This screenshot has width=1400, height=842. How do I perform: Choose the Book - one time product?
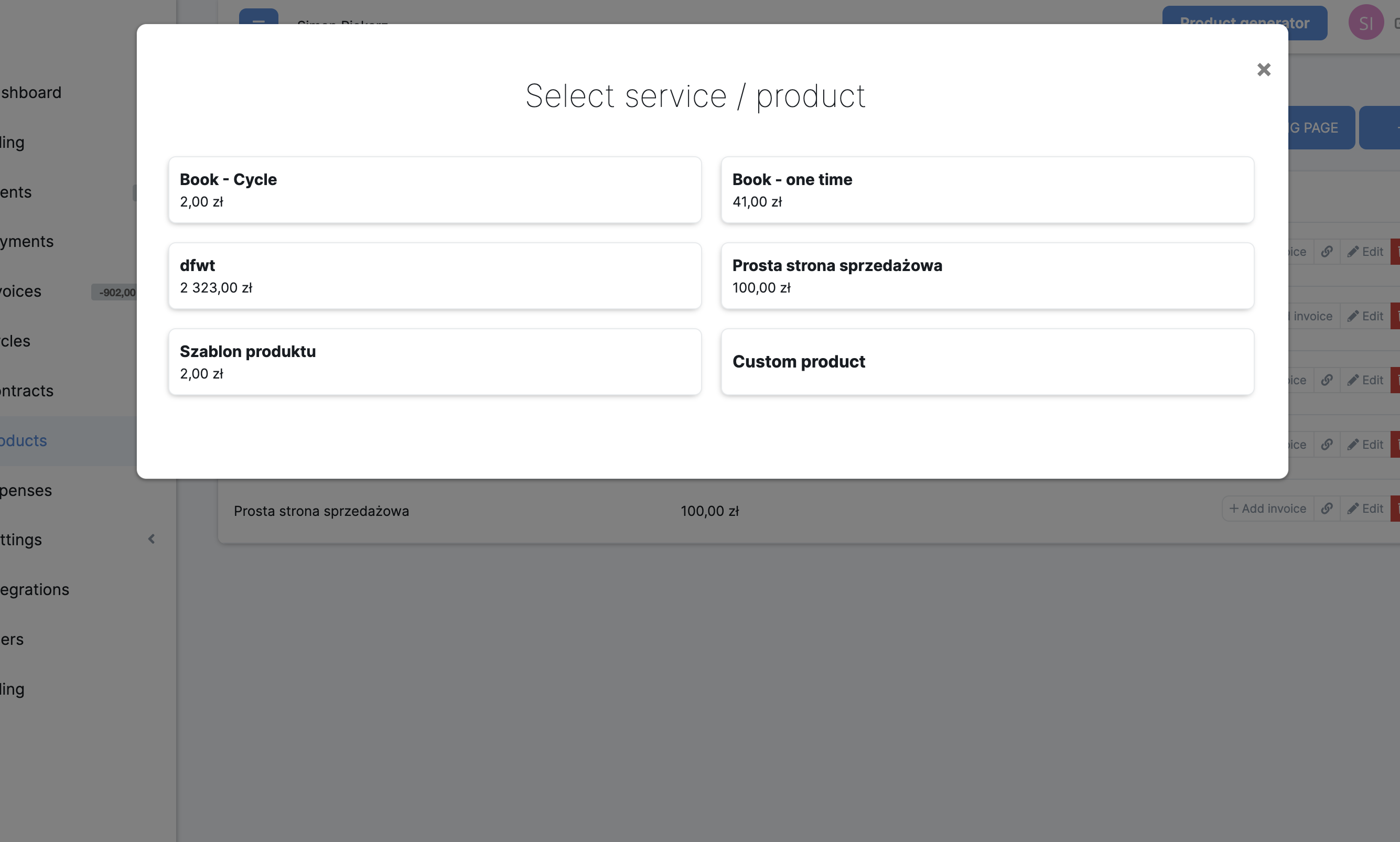point(987,190)
